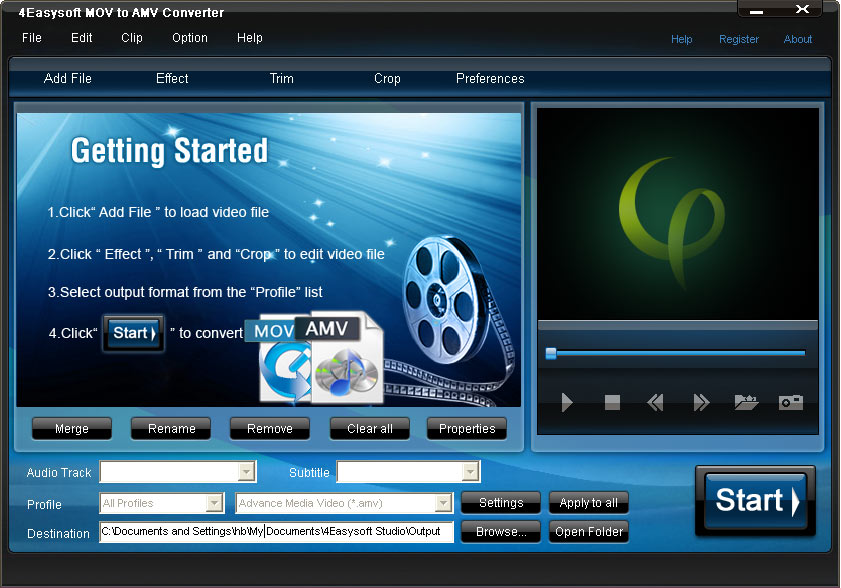841x588 pixels.
Task: Take a snapshot with the camera icon
Action: (790, 402)
